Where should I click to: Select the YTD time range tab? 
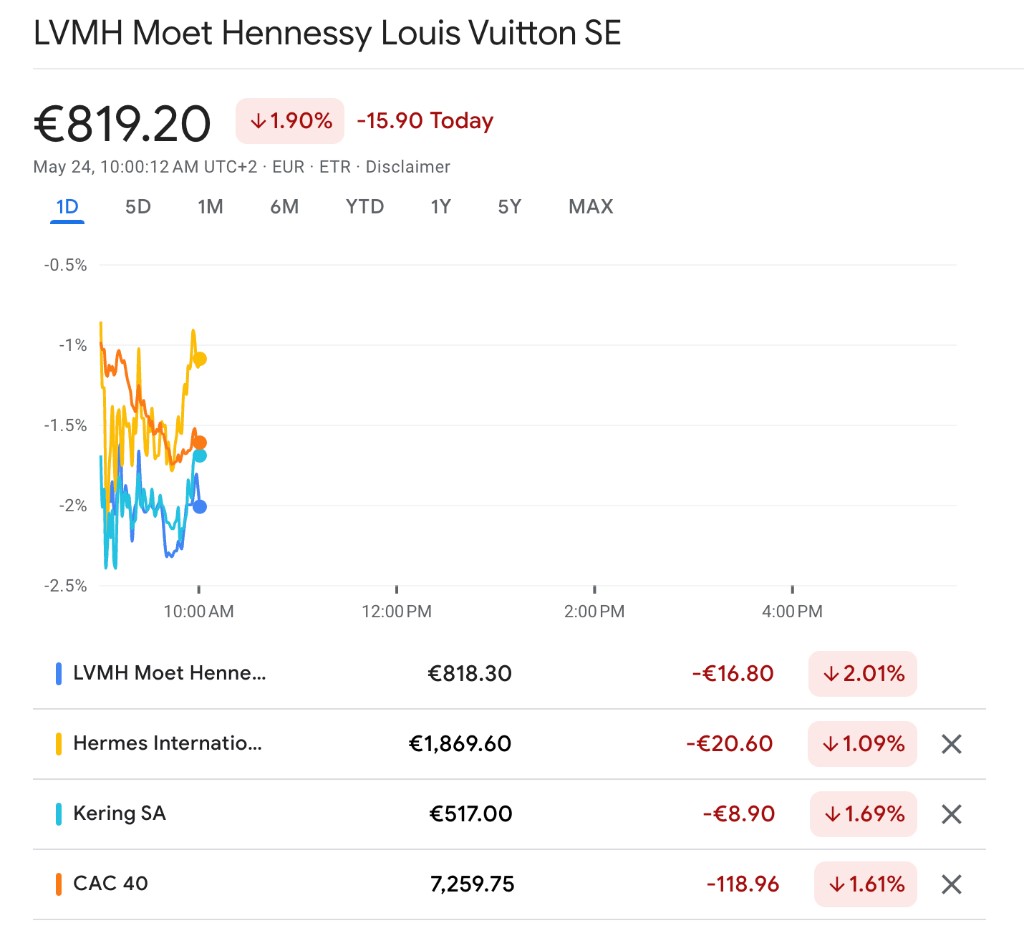coord(365,207)
